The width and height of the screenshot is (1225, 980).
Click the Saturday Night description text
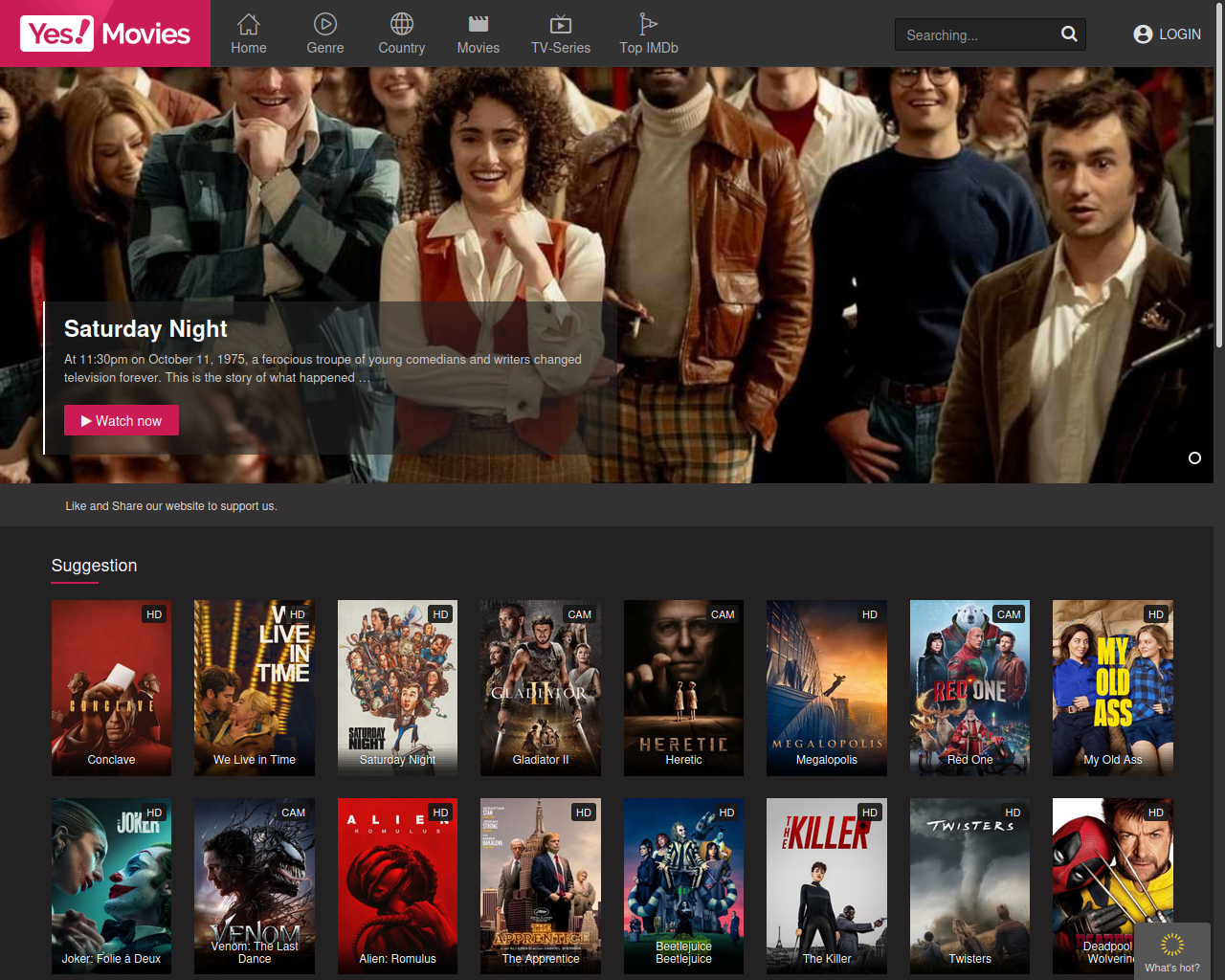click(323, 368)
